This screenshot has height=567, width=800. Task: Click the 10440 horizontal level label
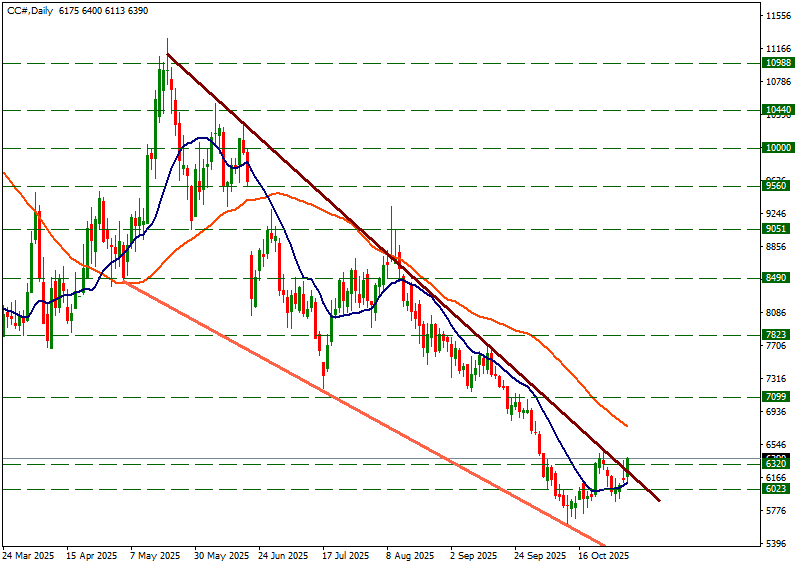[778, 110]
